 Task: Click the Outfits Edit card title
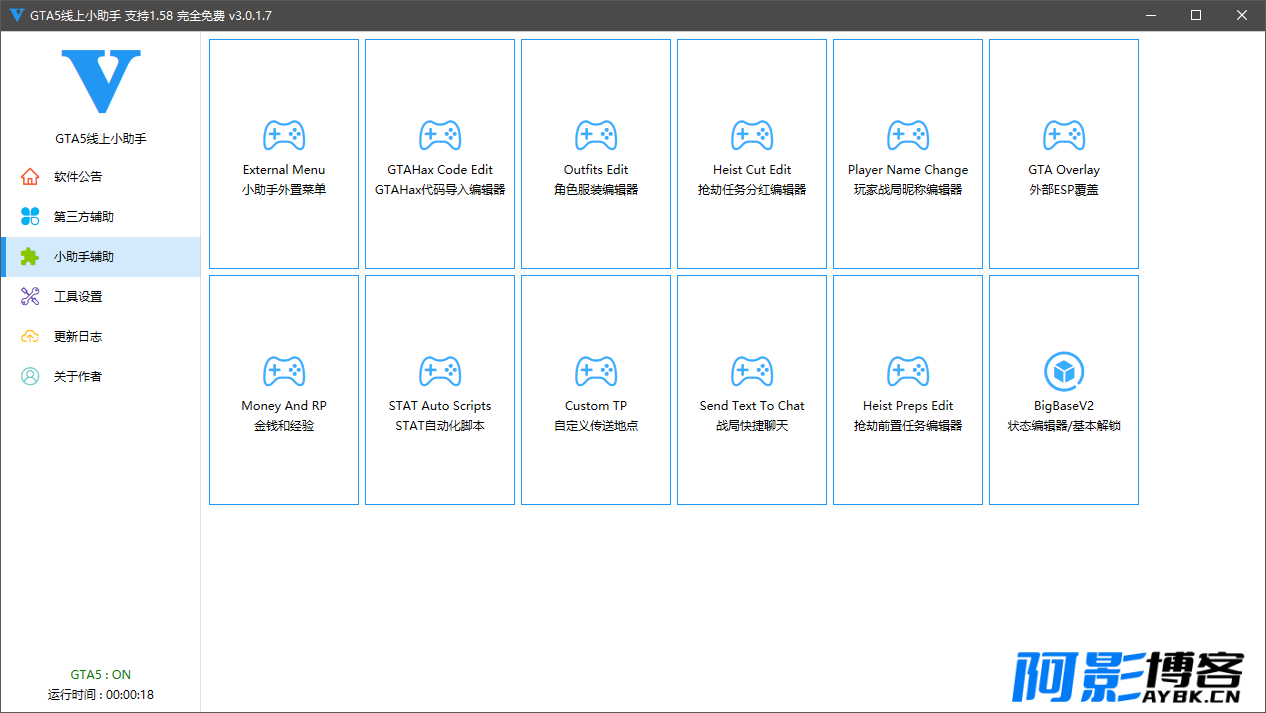coord(596,170)
